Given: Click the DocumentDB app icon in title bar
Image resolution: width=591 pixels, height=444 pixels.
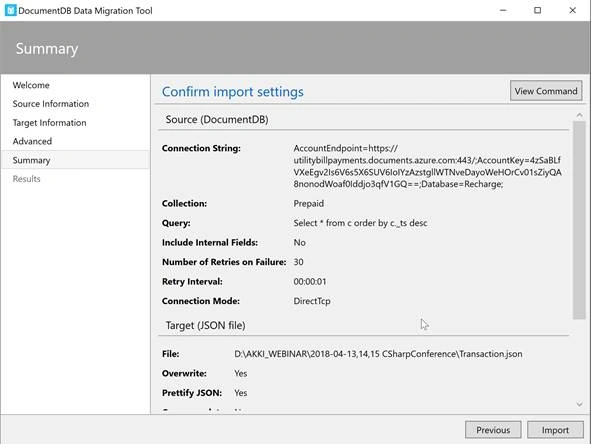Looking at the screenshot, I should (x=10, y=10).
